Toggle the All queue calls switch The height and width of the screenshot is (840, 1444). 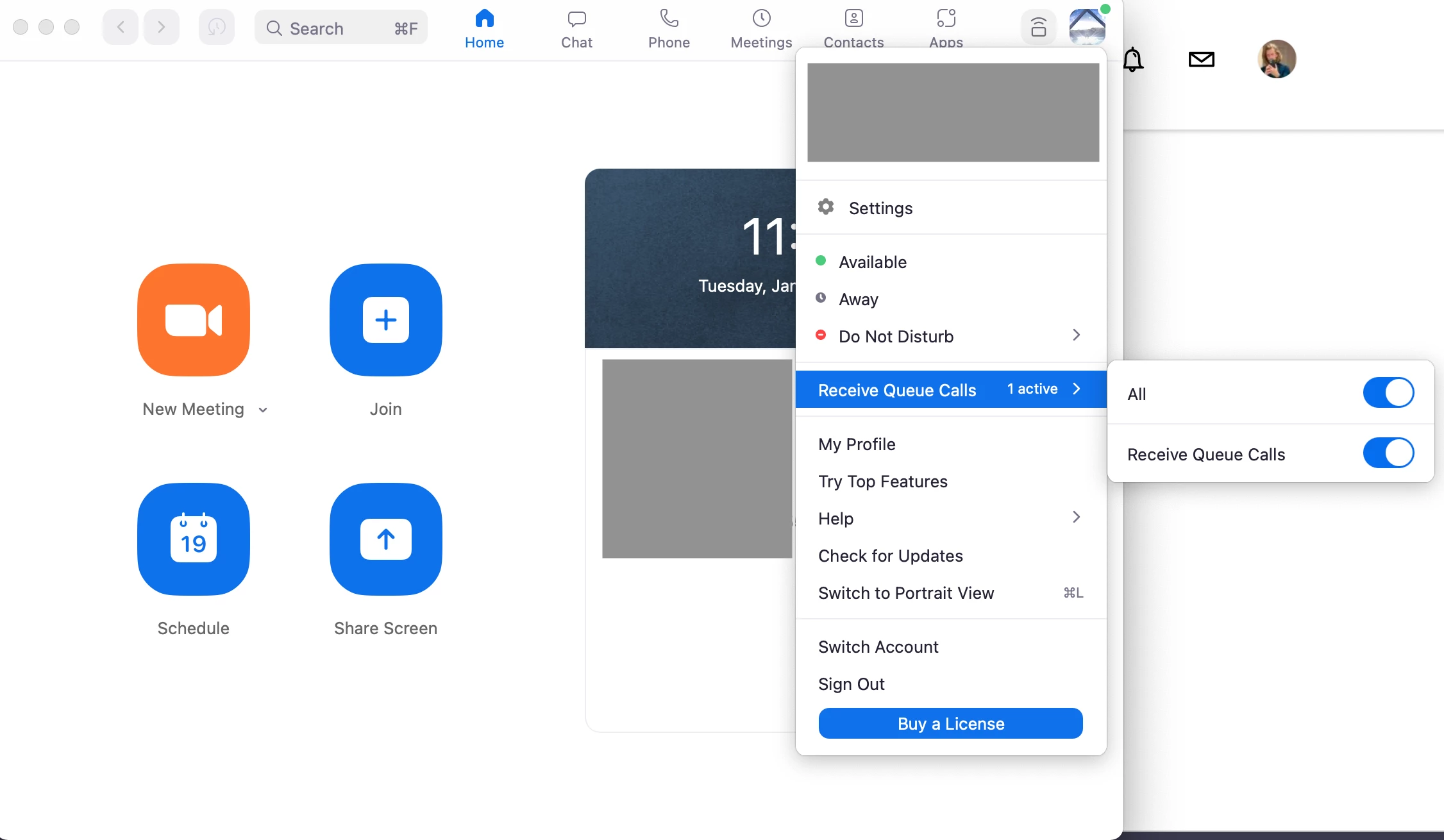1388,393
